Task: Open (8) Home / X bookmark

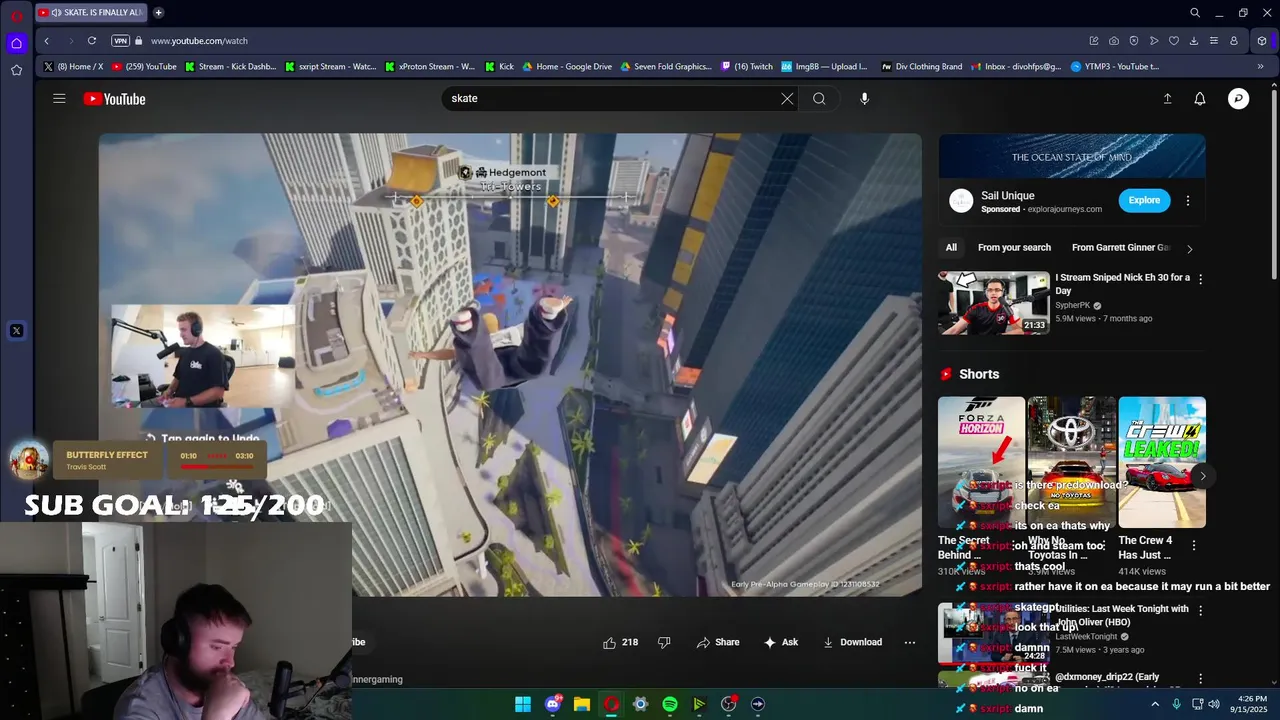Action: (x=73, y=67)
